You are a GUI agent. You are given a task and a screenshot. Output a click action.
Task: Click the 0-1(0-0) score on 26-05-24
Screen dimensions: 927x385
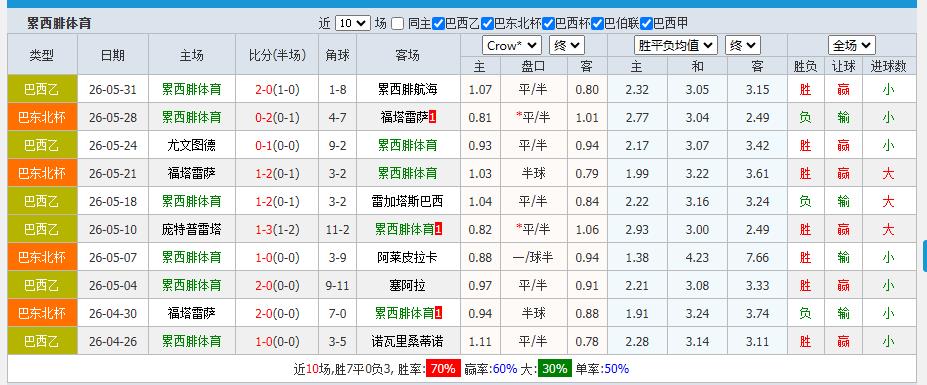(x=277, y=145)
